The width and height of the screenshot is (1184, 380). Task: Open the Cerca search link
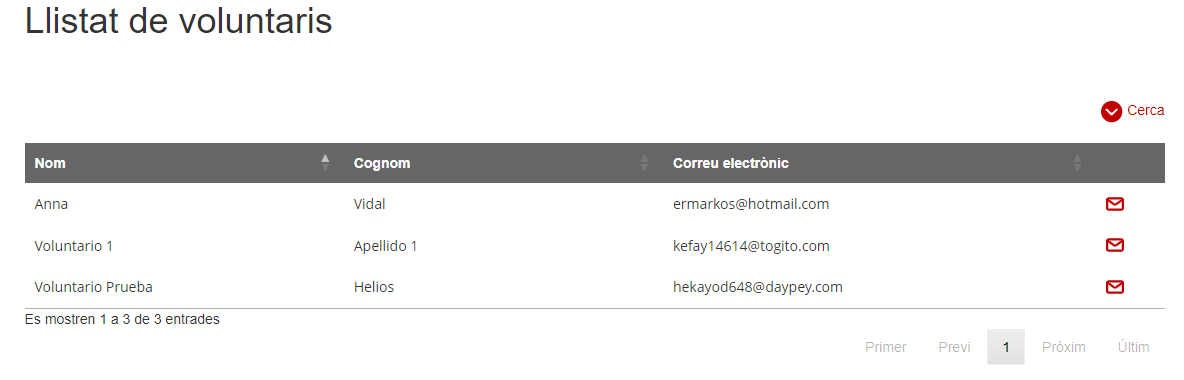point(1145,110)
